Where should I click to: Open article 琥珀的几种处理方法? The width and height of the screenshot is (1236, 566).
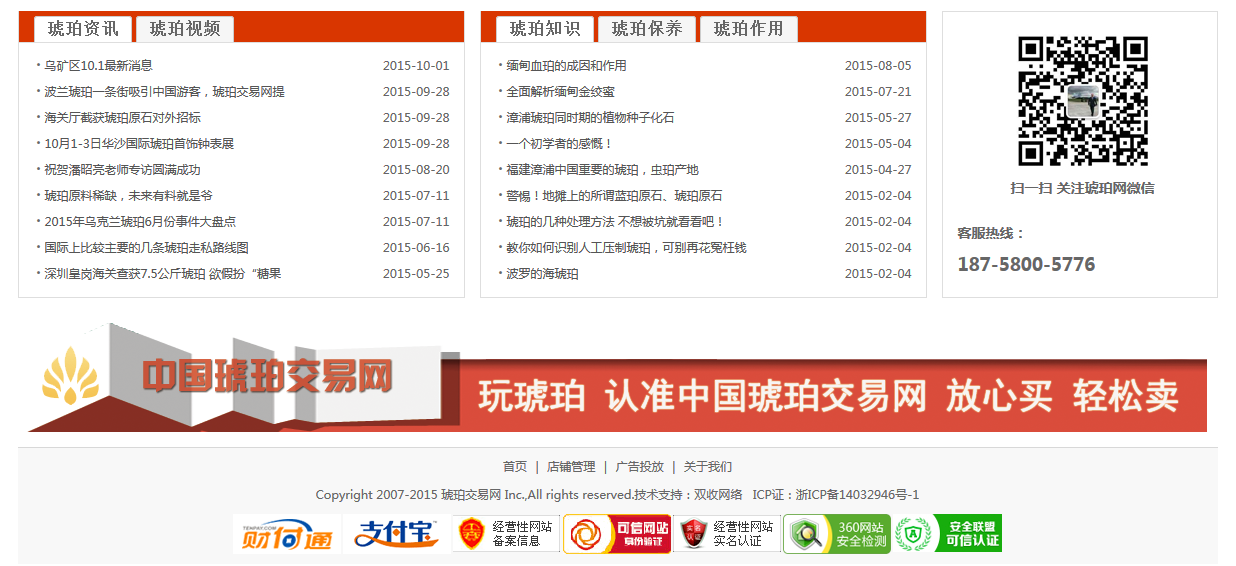coord(615,222)
